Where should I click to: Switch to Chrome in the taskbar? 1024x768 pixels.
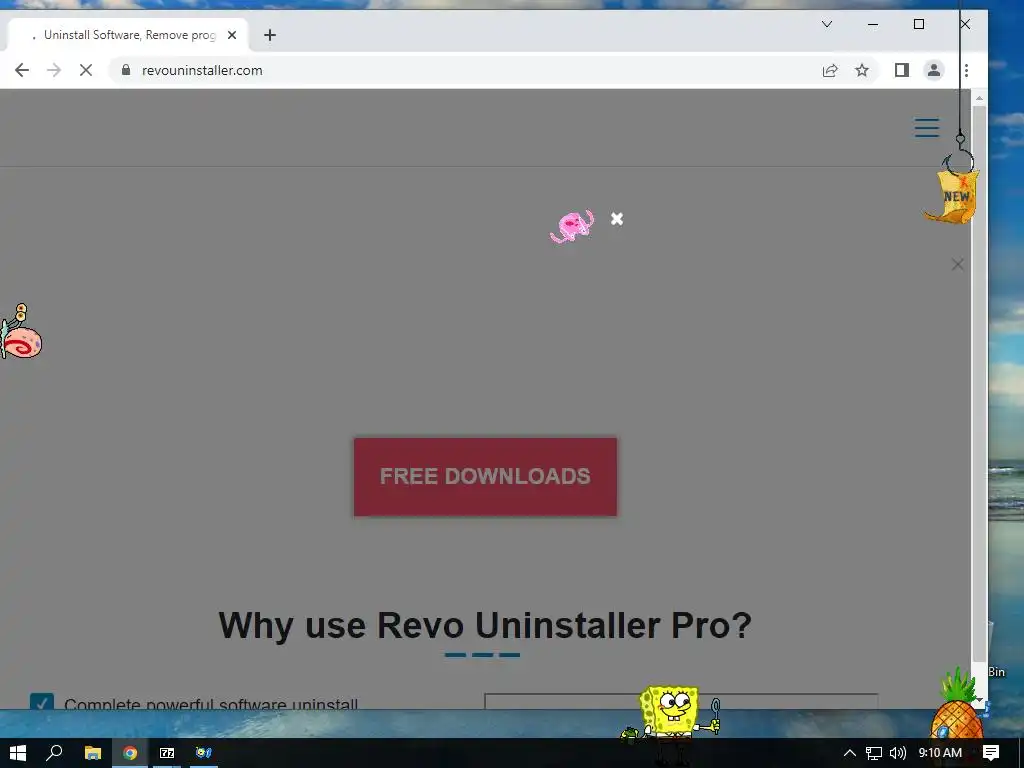point(130,753)
